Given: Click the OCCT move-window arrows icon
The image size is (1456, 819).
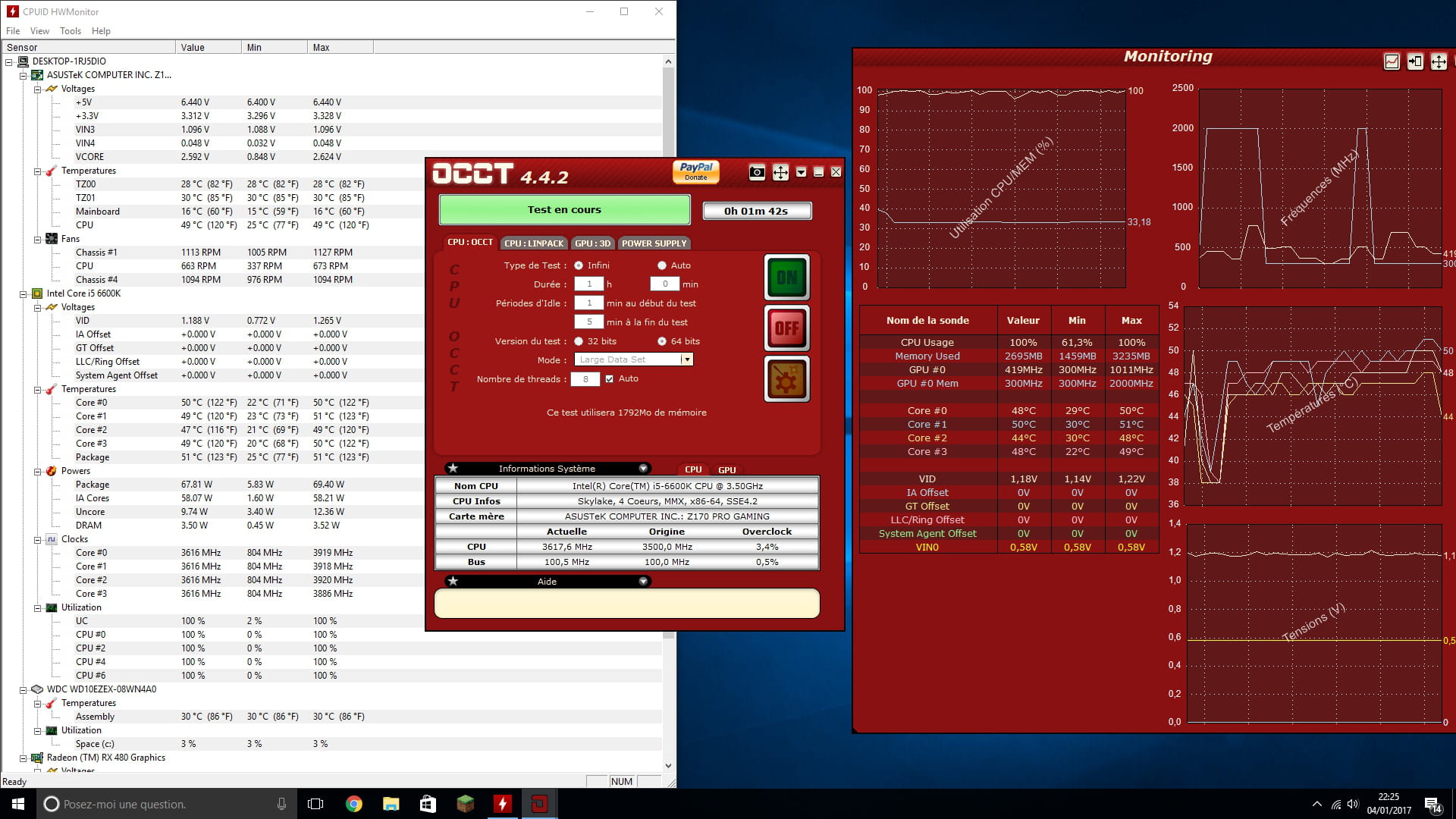Looking at the screenshot, I should (x=780, y=173).
